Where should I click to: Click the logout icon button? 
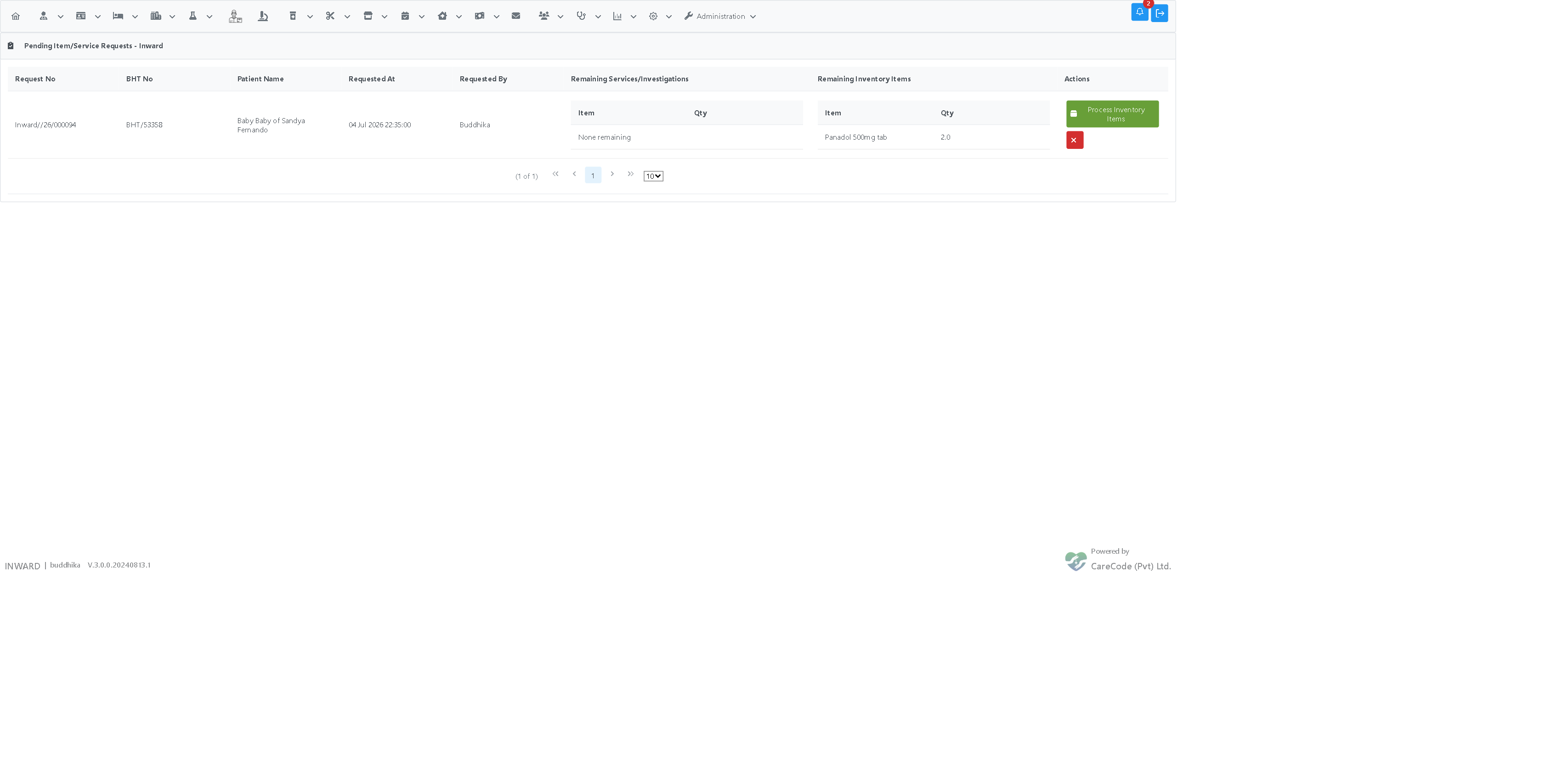coord(1160,13)
